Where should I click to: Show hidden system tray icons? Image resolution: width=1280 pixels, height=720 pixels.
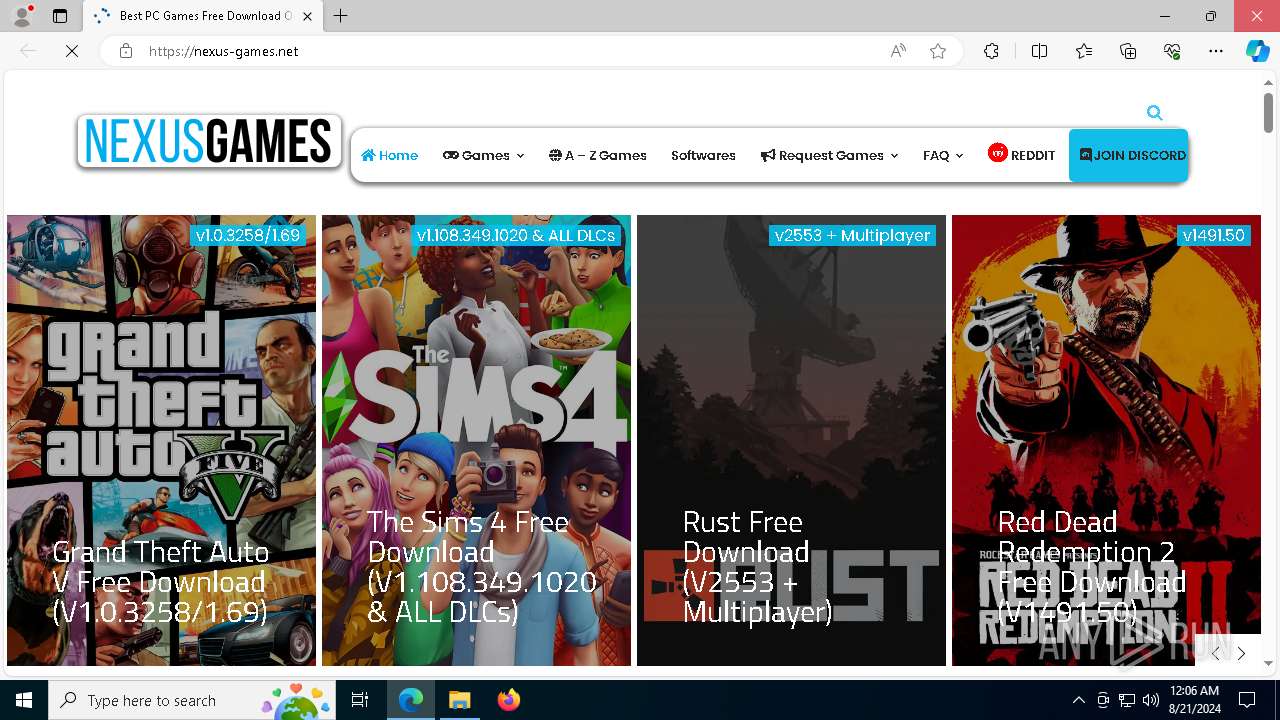pyautogui.click(x=1078, y=700)
